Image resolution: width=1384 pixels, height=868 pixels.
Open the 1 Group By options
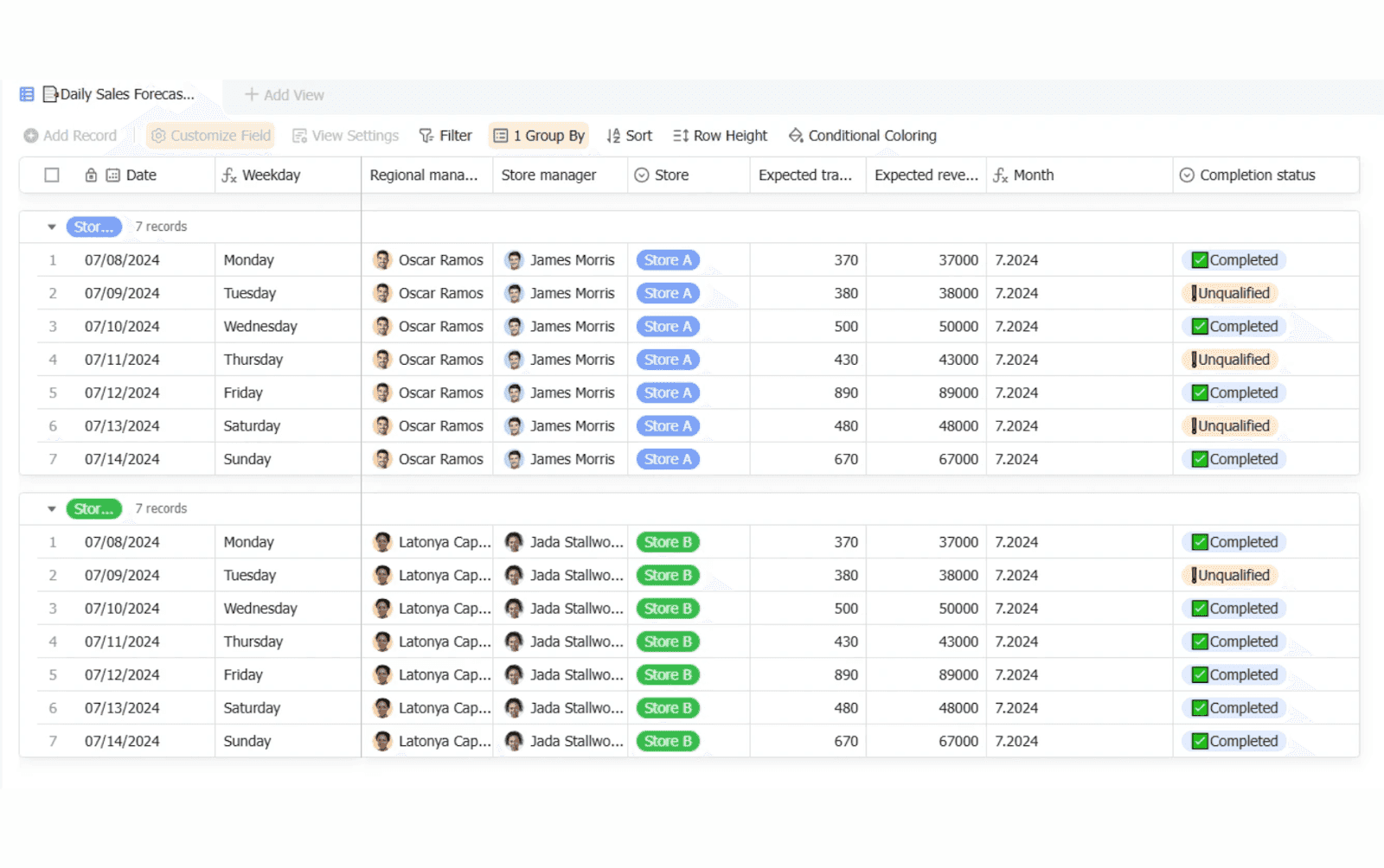[539, 136]
